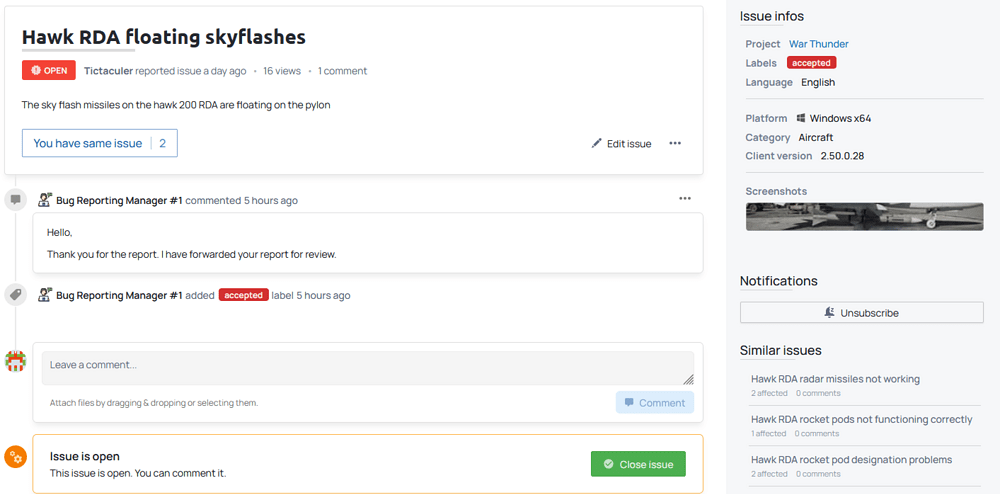The width and height of the screenshot is (1000, 494).
Task: Open the War Thunder project link
Action: click(x=818, y=44)
